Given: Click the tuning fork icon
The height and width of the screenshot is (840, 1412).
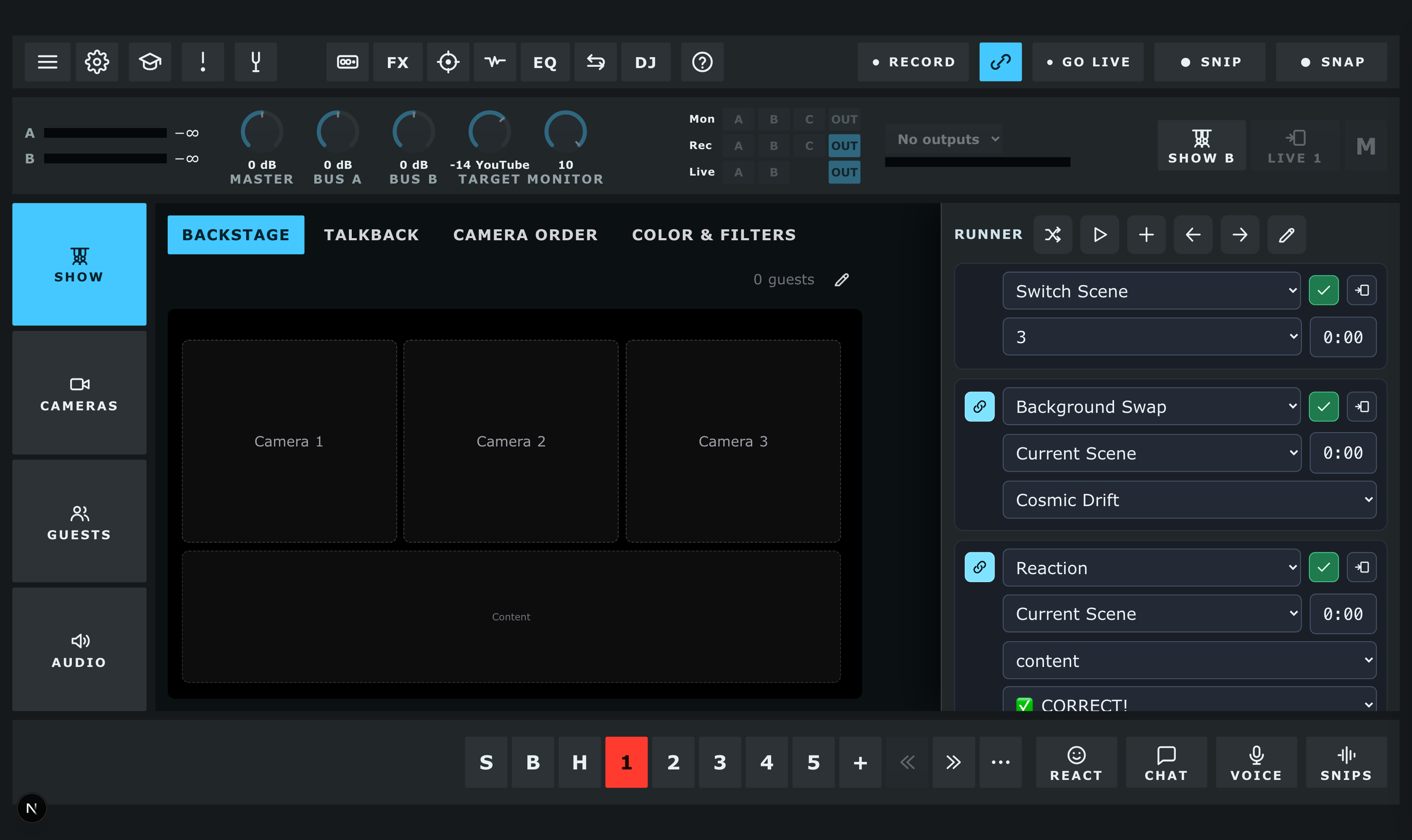Looking at the screenshot, I should (256, 62).
